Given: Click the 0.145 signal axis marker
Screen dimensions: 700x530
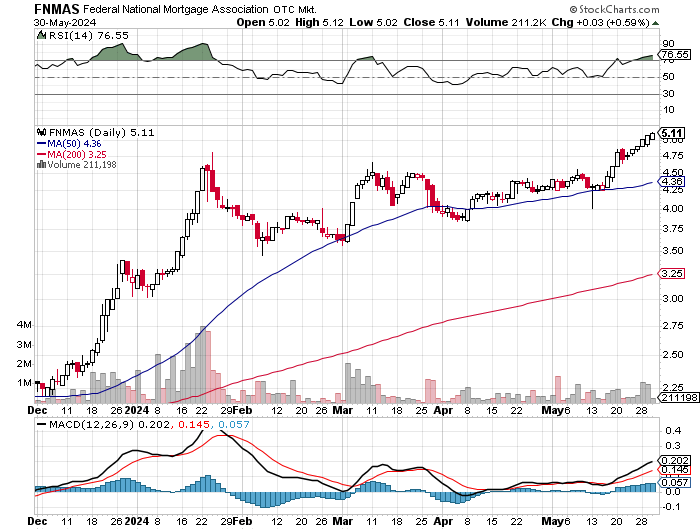Looking at the screenshot, I should [675, 470].
